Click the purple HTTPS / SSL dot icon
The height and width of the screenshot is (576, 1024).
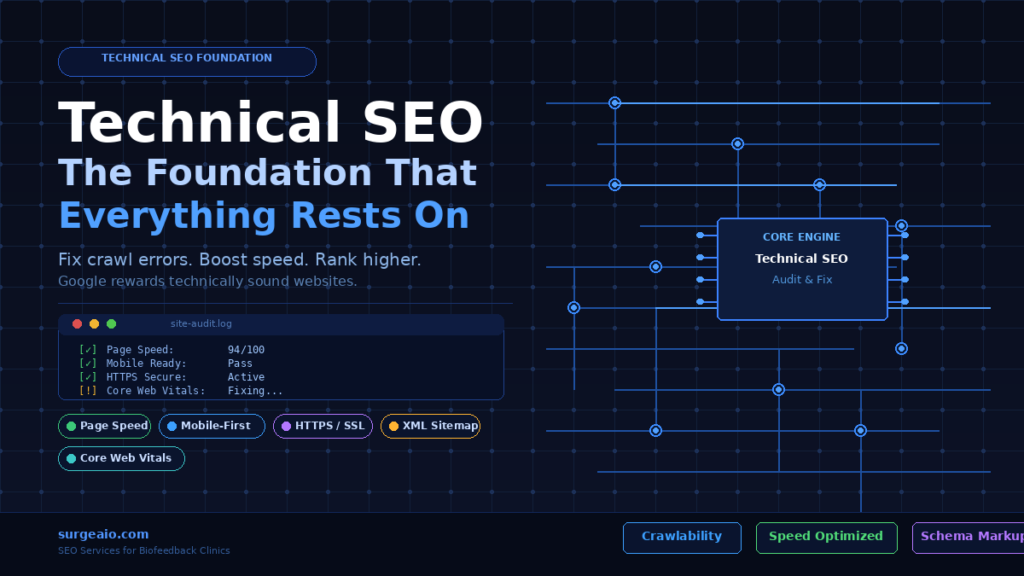click(x=287, y=426)
